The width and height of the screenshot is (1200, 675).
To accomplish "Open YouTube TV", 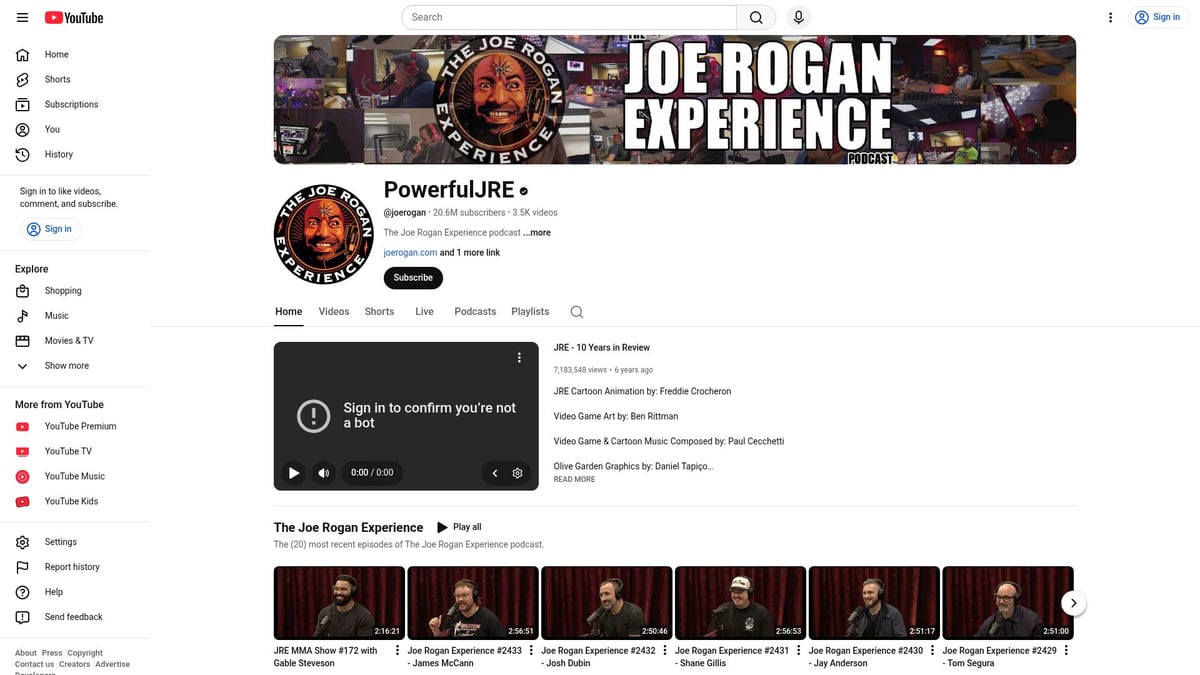I will (x=75, y=451).
